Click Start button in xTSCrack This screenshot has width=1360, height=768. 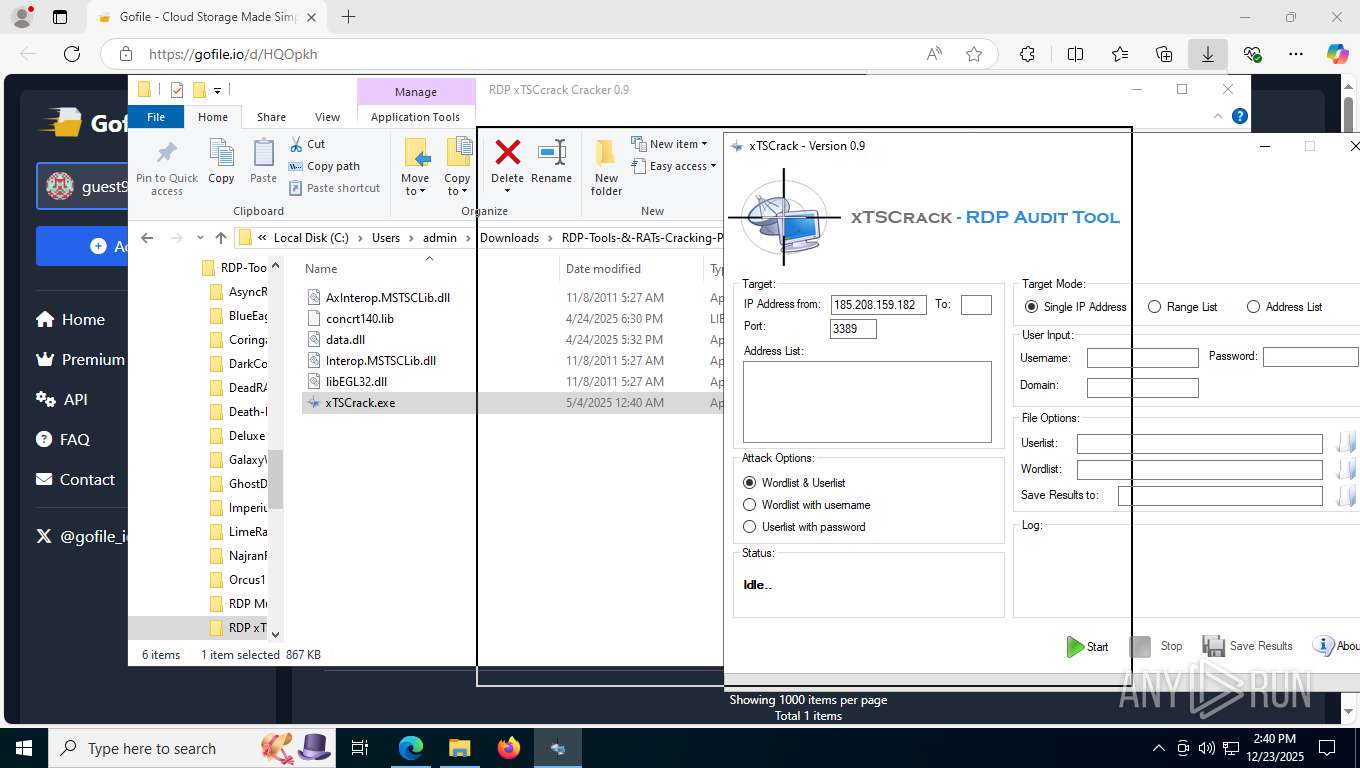point(1087,646)
